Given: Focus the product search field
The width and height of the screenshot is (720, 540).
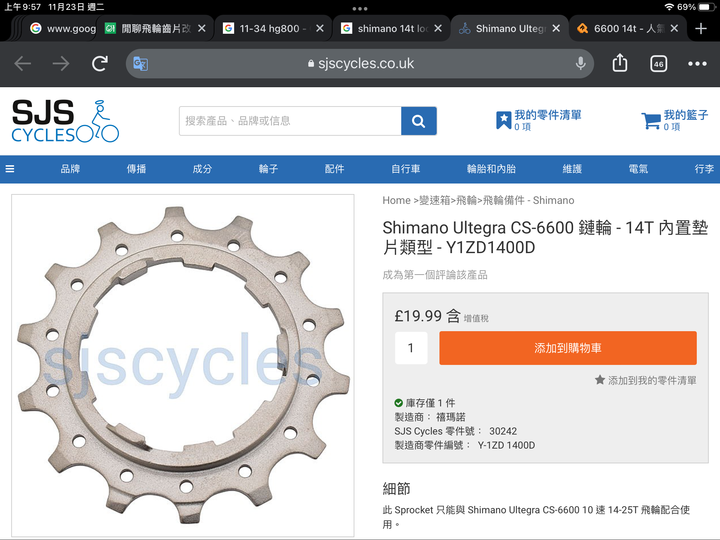Looking at the screenshot, I should click(x=290, y=121).
